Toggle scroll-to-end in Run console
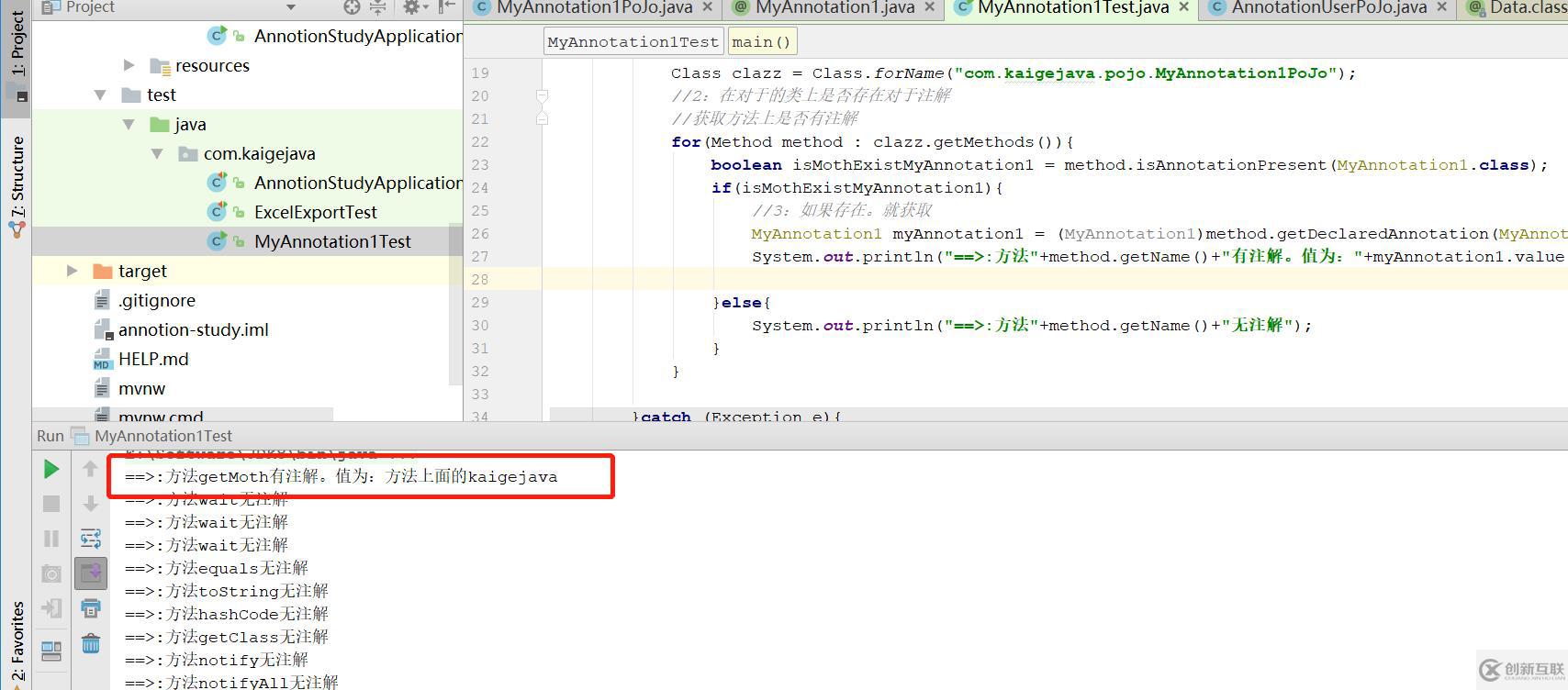This screenshot has width=1568, height=690. point(91,573)
